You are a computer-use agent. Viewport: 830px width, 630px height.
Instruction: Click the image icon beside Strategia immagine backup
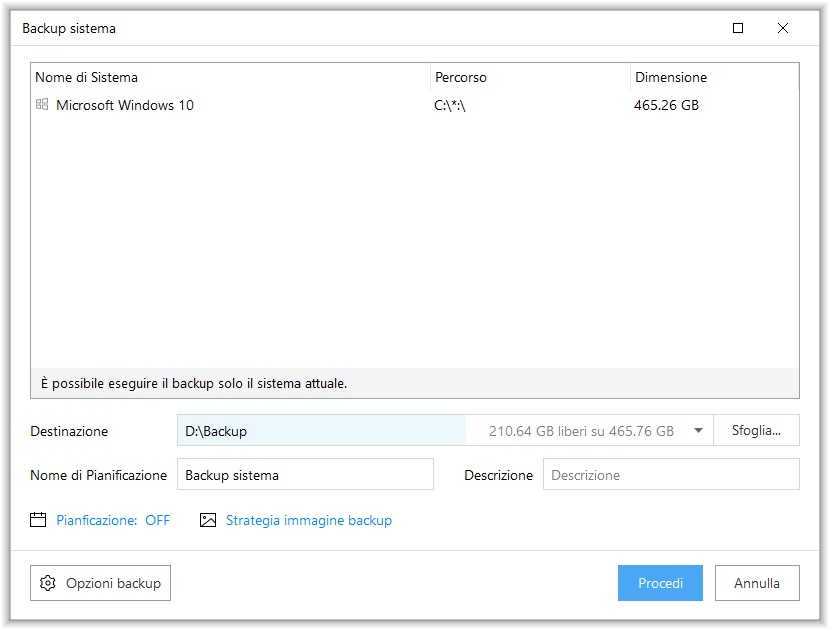tap(208, 520)
